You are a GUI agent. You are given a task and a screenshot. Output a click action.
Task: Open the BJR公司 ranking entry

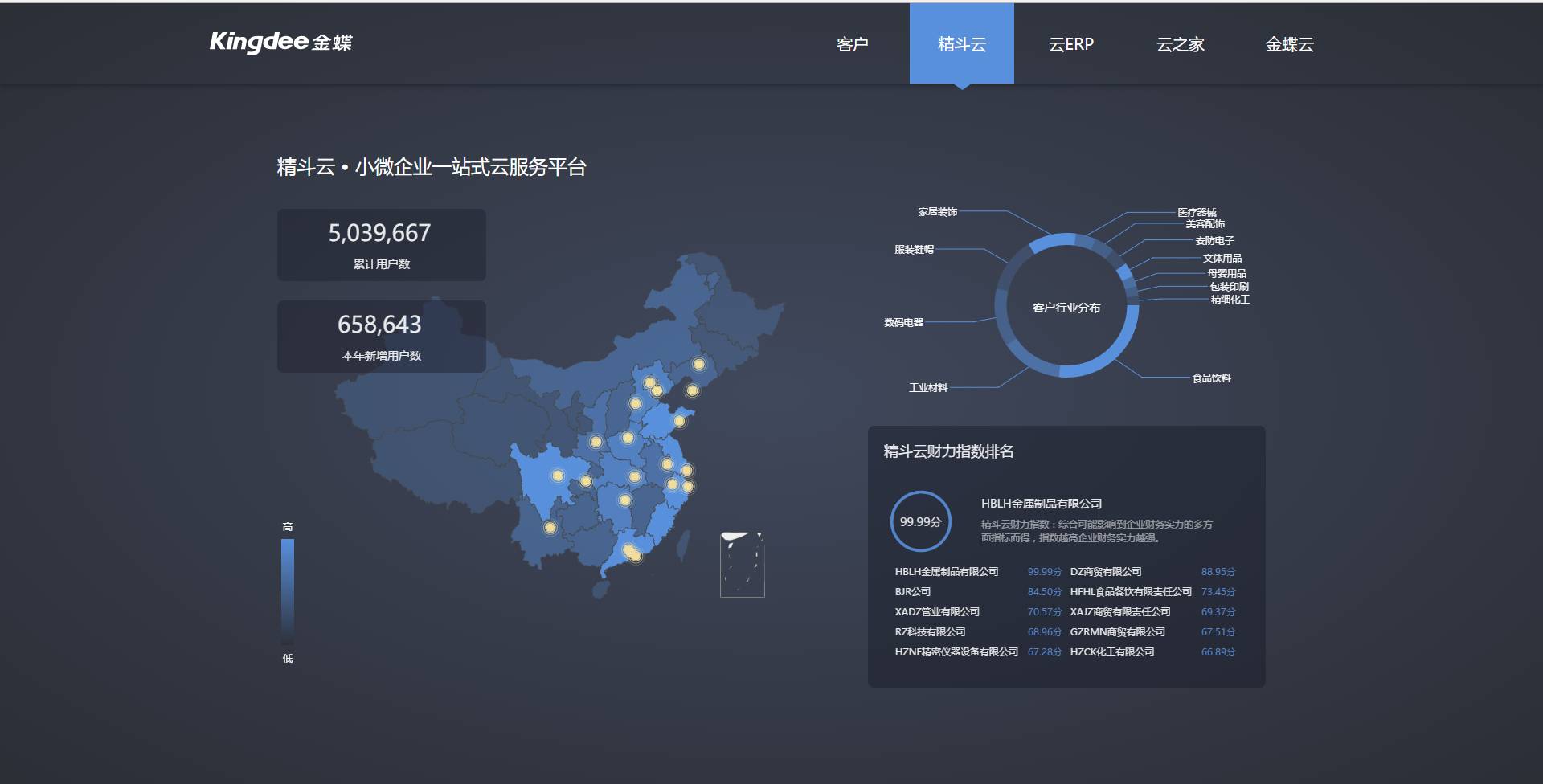(913, 592)
